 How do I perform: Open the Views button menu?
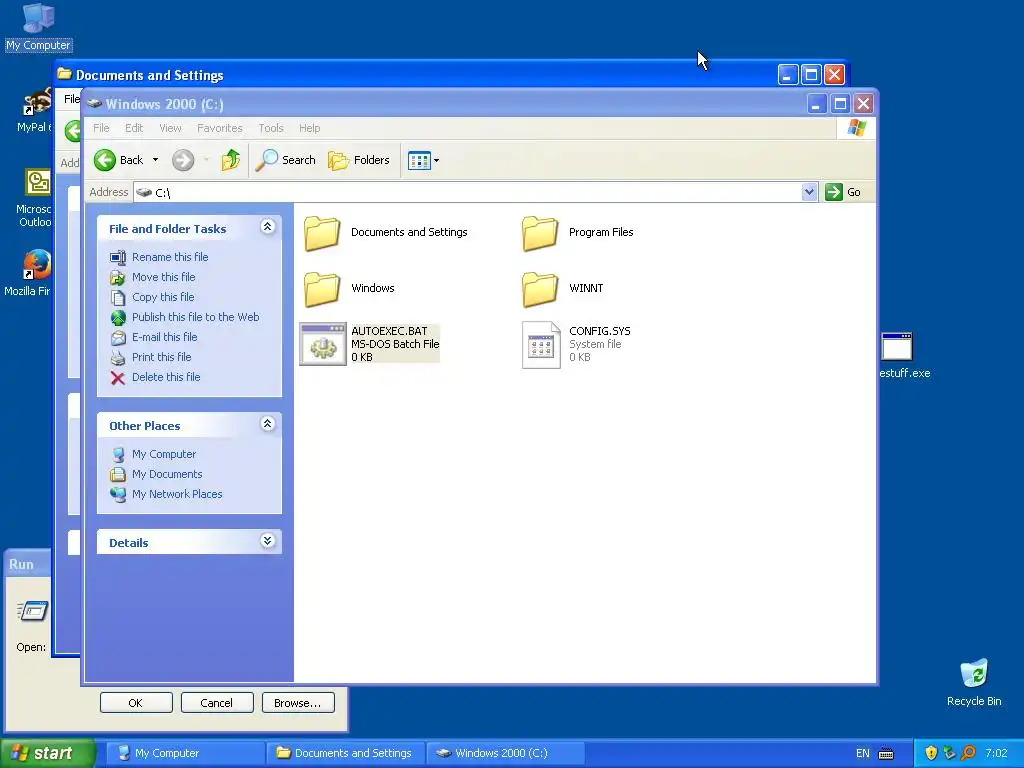pos(423,160)
